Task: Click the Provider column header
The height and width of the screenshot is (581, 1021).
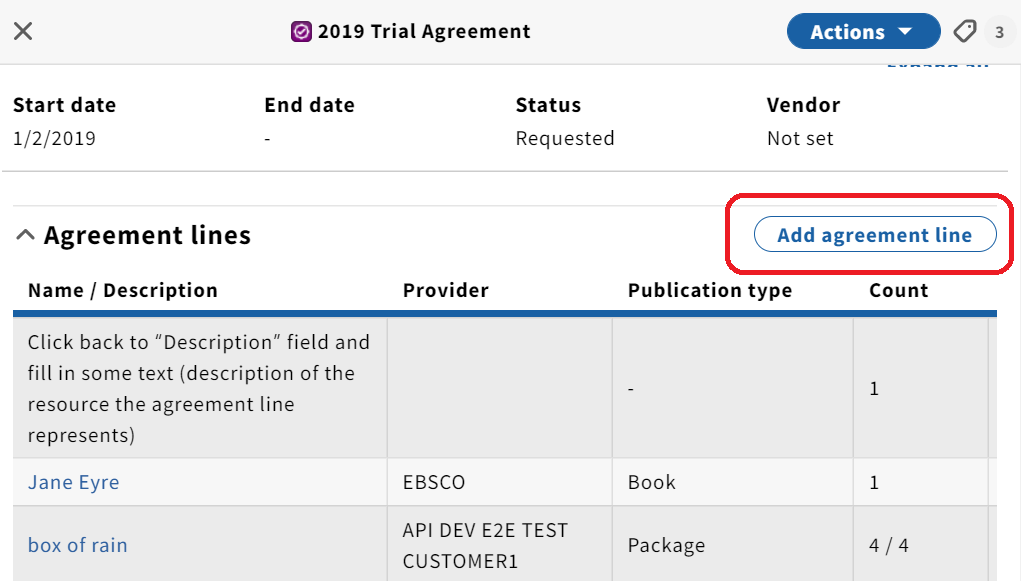Action: click(x=446, y=290)
